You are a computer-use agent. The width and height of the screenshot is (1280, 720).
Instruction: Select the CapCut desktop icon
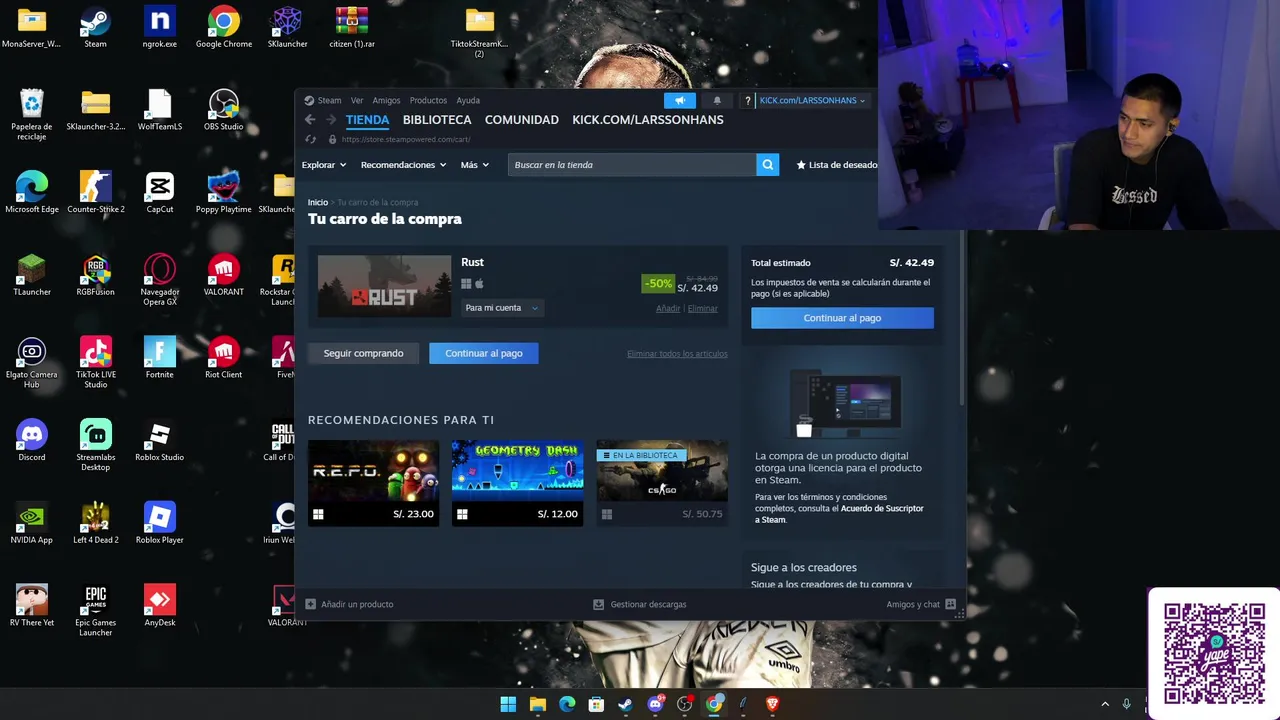tap(160, 192)
